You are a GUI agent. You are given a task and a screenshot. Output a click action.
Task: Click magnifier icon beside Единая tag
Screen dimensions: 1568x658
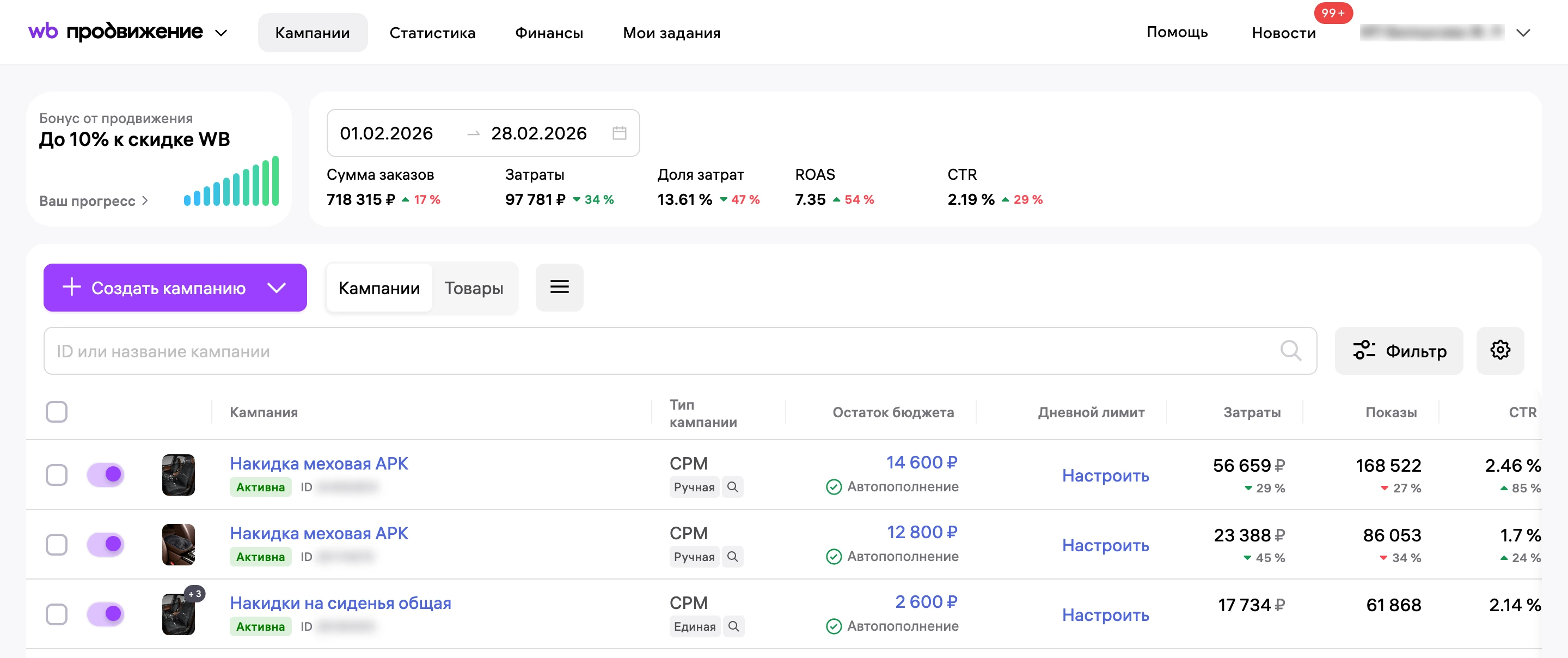pyautogui.click(x=734, y=626)
